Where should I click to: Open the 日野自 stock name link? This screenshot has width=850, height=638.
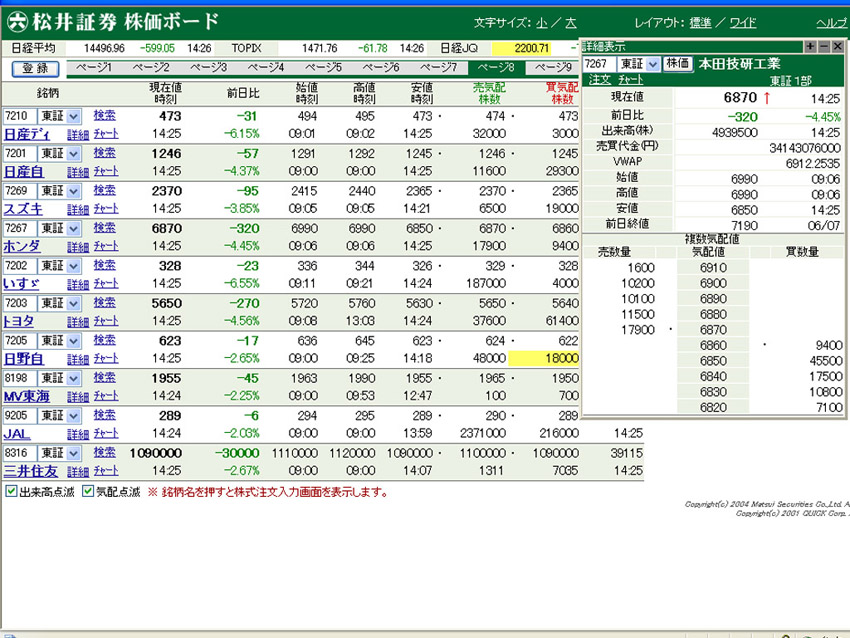click(x=24, y=358)
